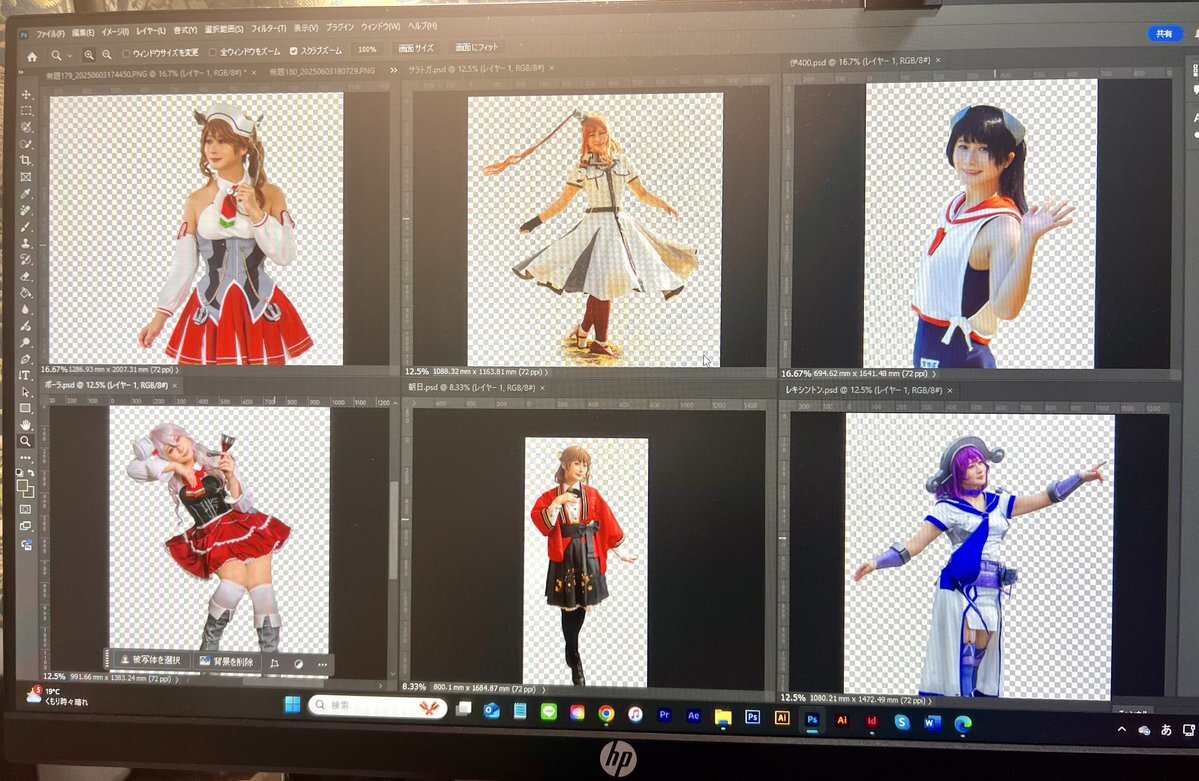The width and height of the screenshot is (1199, 781).
Task: Expand status info arrow for 伊400.psd
Action: (934, 374)
